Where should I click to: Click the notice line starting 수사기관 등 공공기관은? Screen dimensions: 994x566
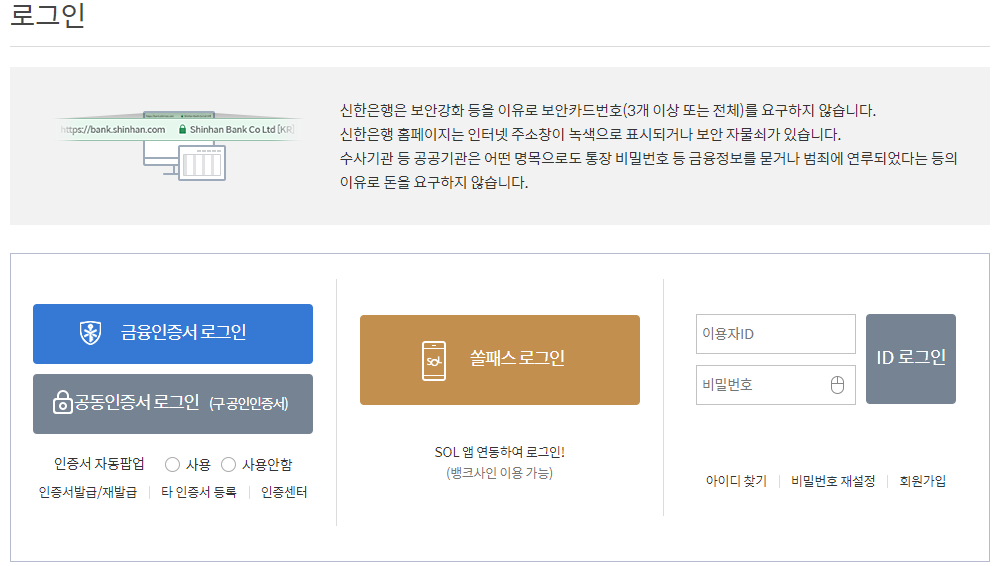[649, 158]
